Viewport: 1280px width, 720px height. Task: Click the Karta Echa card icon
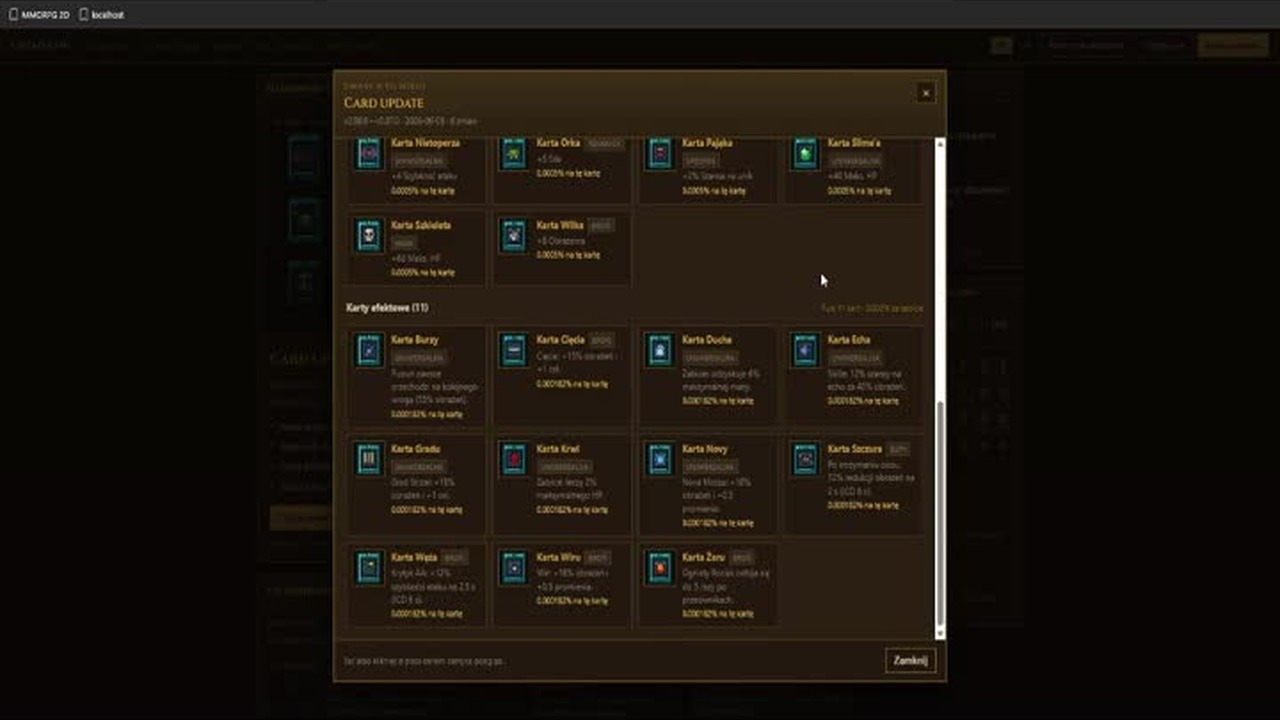(805, 350)
